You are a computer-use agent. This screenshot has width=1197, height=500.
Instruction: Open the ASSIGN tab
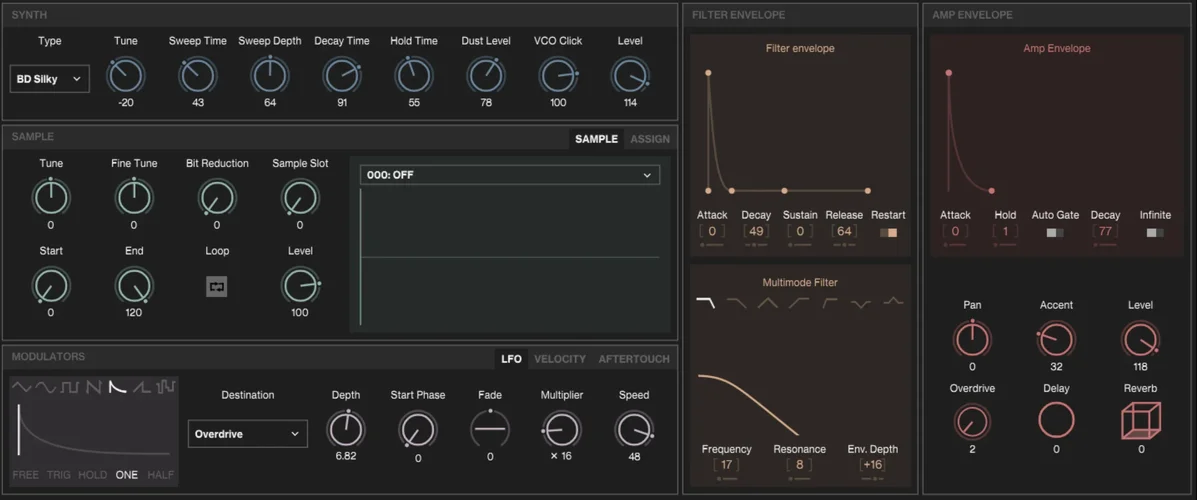[x=650, y=139]
